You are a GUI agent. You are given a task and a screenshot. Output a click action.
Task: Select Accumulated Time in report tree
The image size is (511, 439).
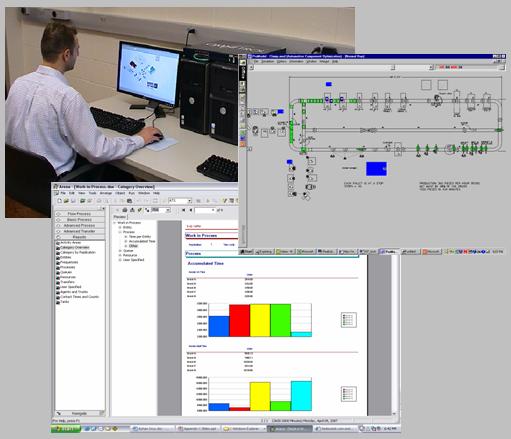pyautogui.click(x=142, y=241)
